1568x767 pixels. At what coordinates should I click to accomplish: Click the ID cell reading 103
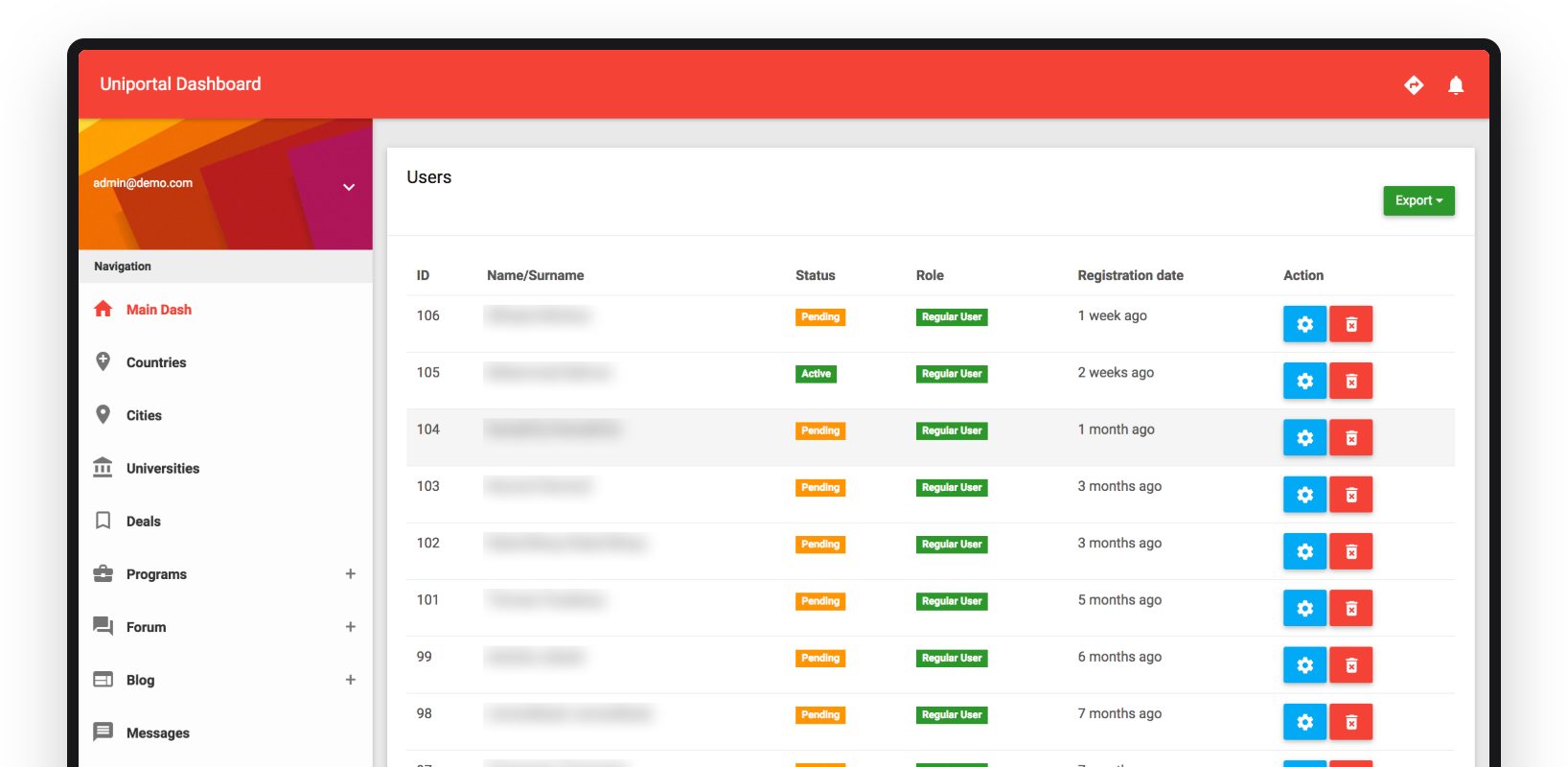coord(427,486)
